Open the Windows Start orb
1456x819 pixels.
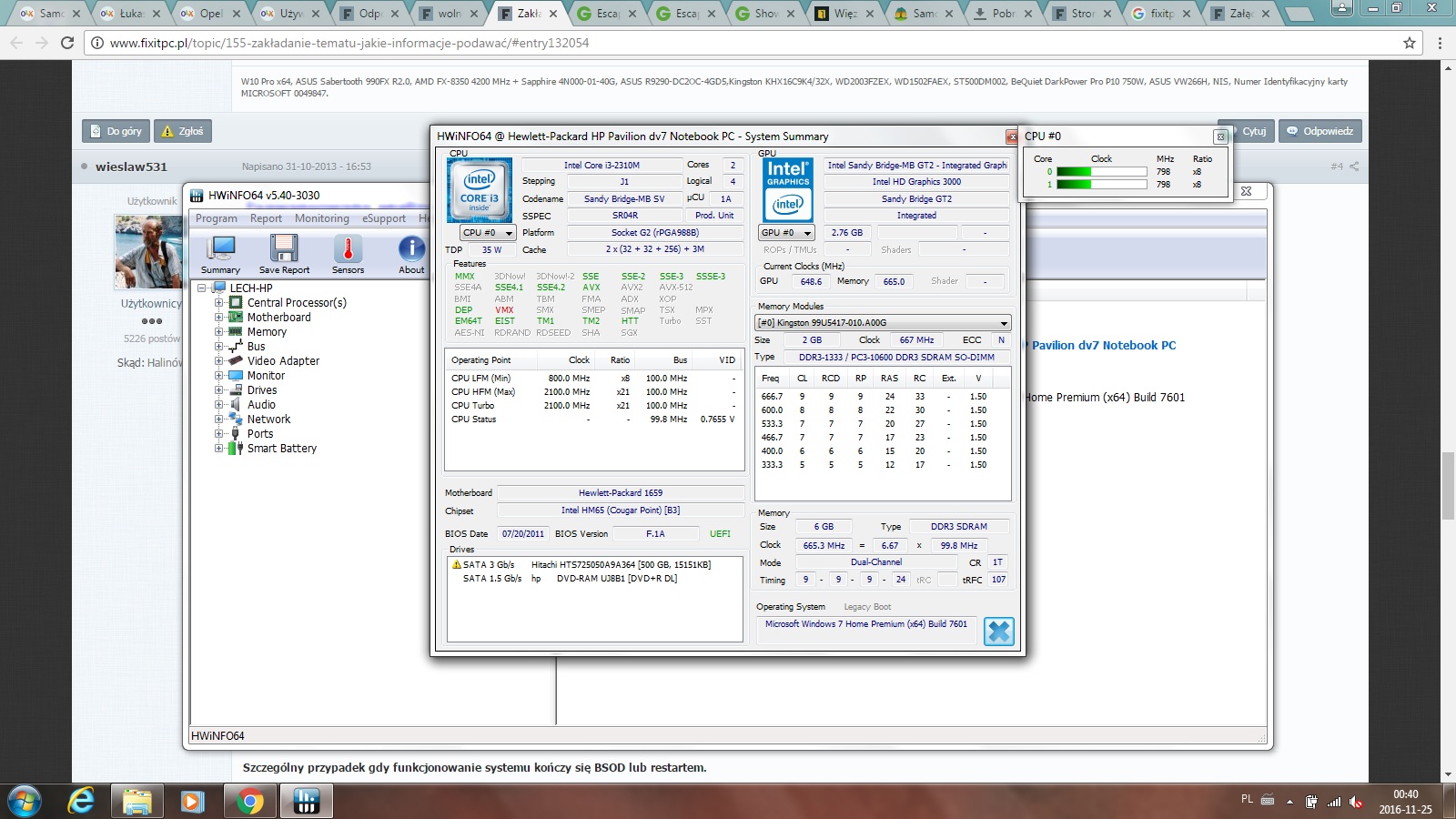pos(25,802)
